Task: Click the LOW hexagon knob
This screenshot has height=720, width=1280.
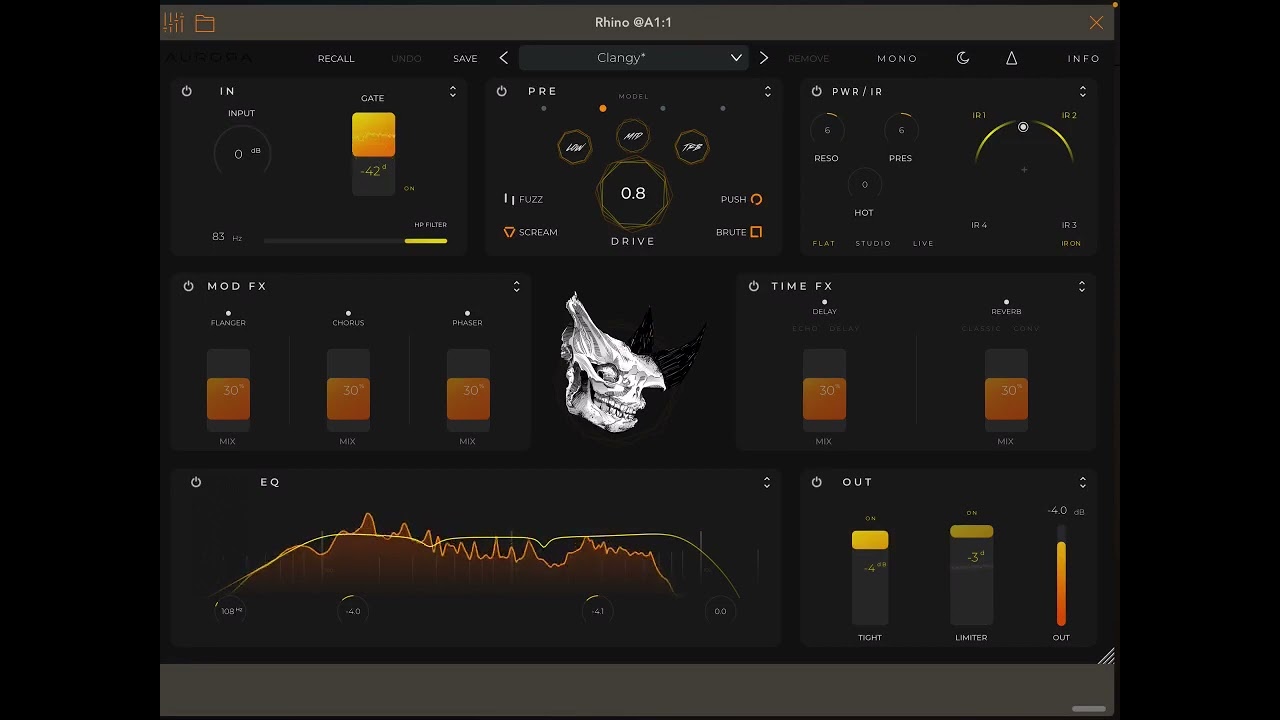Action: (575, 147)
